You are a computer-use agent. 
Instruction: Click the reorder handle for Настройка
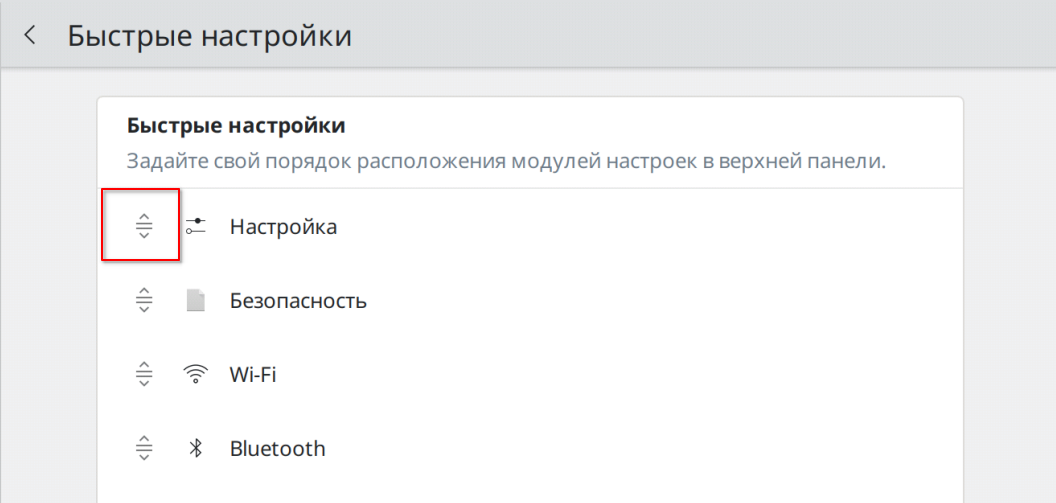click(x=144, y=227)
